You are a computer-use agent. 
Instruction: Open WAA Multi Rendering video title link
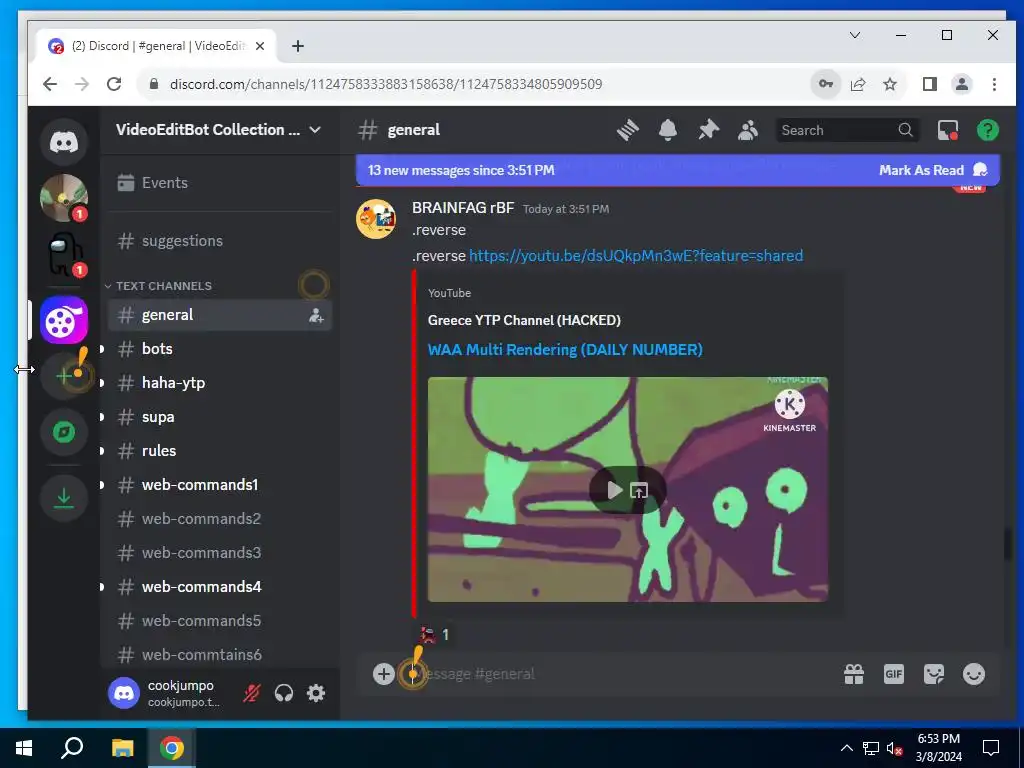pyautogui.click(x=565, y=349)
